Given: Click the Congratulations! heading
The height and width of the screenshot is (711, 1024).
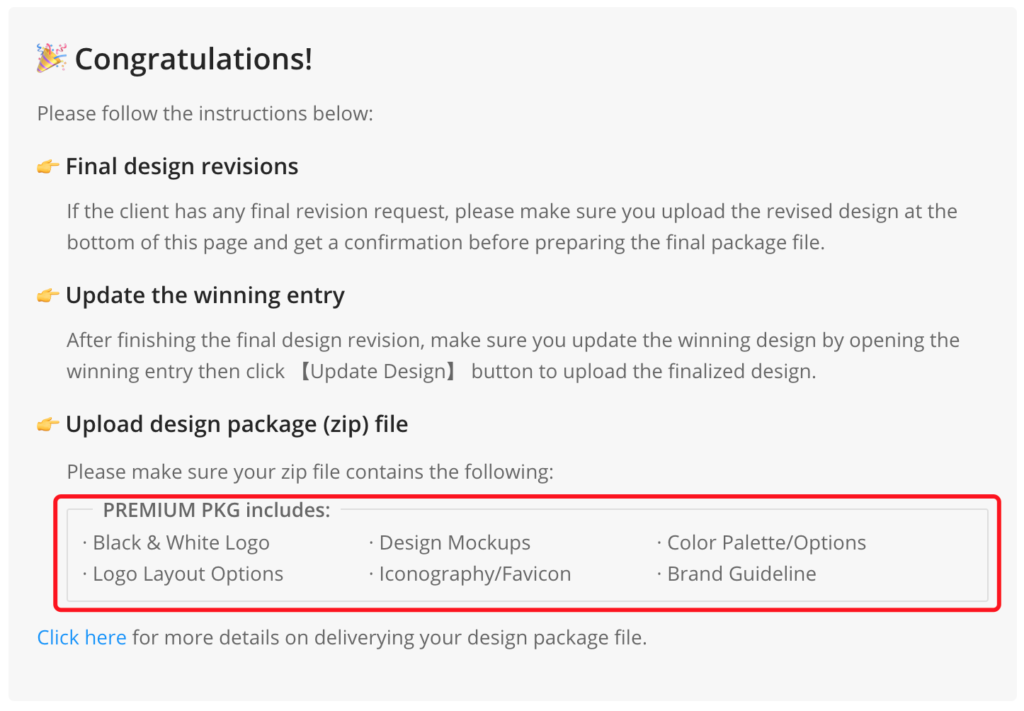Looking at the screenshot, I should click(193, 59).
